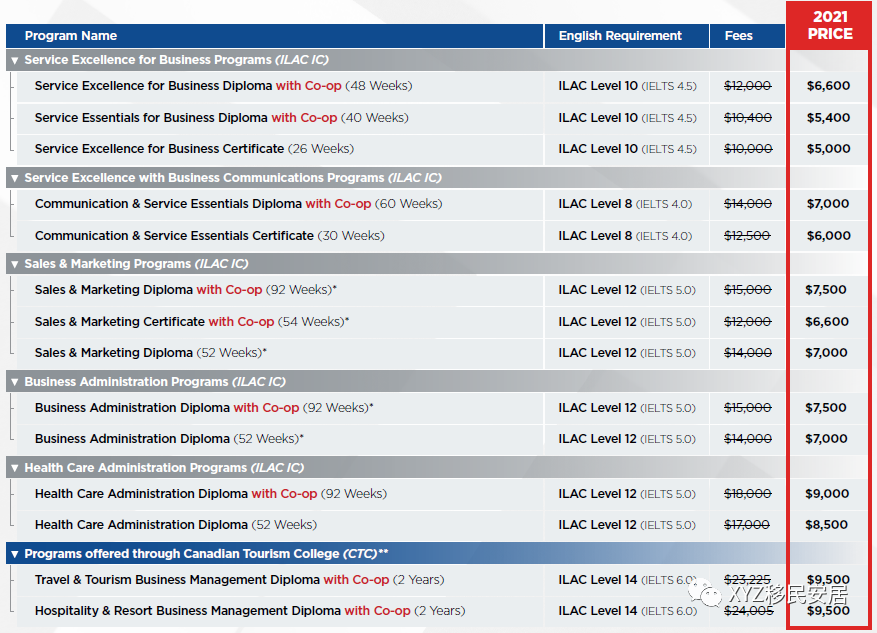Select Sales & Marketing Diploma (52 Weeks)

[x=150, y=353]
